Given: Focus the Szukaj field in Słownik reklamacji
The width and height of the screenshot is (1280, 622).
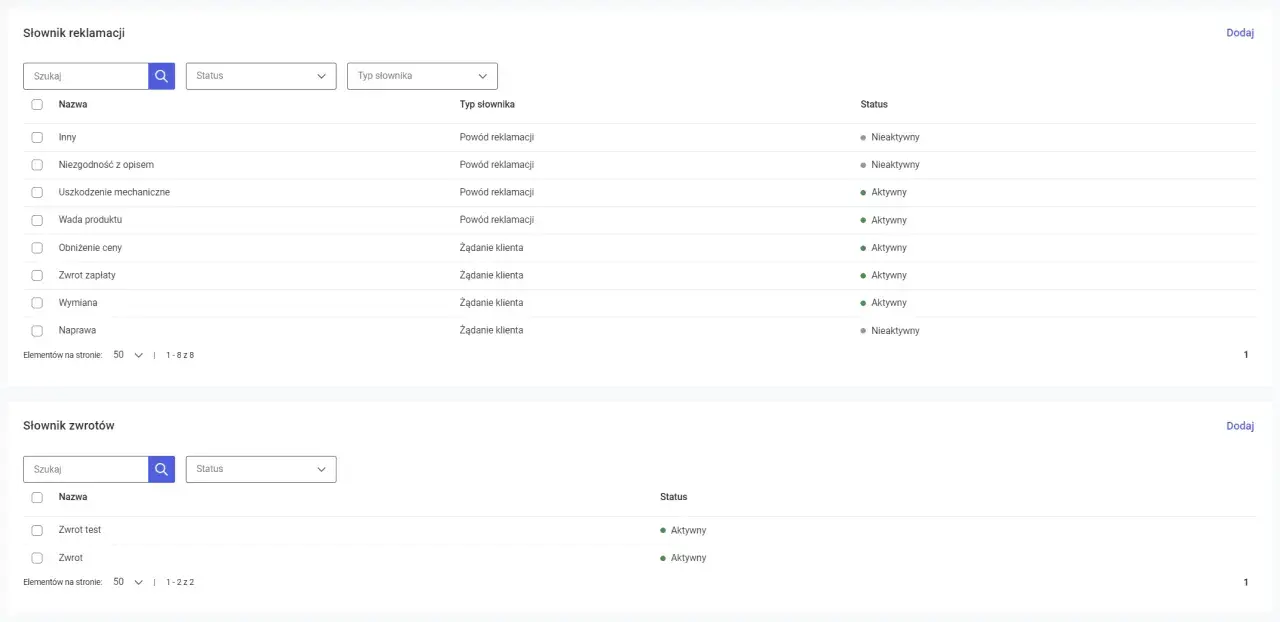Looking at the screenshot, I should (86, 76).
